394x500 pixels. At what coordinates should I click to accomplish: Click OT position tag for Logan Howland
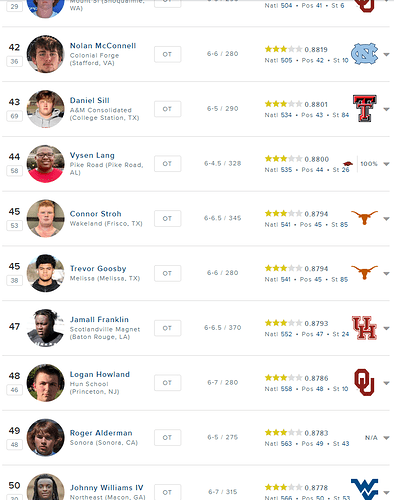(x=167, y=383)
